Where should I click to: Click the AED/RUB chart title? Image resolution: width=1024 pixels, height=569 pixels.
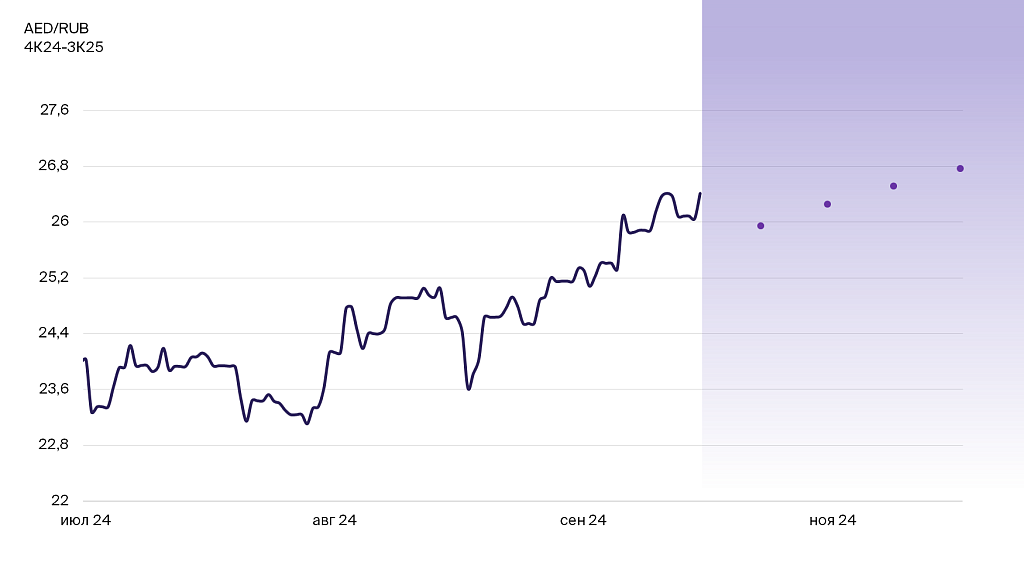tap(56, 28)
